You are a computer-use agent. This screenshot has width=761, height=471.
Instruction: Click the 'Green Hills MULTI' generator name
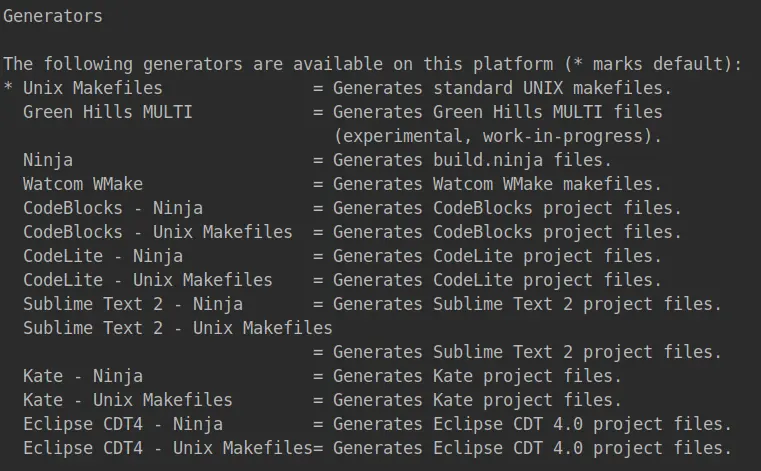coord(108,112)
